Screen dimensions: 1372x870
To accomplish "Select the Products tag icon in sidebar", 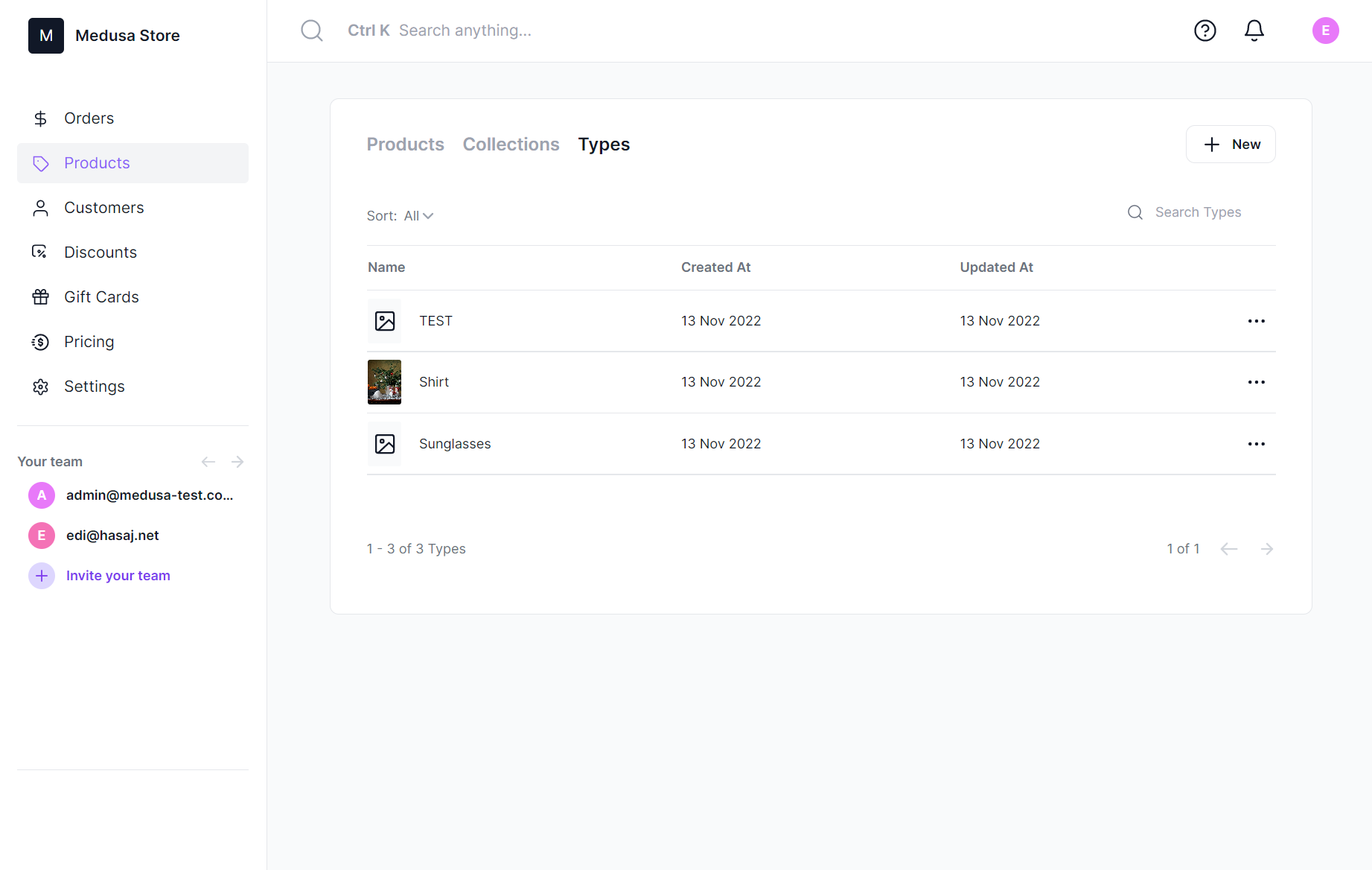I will 40,163.
